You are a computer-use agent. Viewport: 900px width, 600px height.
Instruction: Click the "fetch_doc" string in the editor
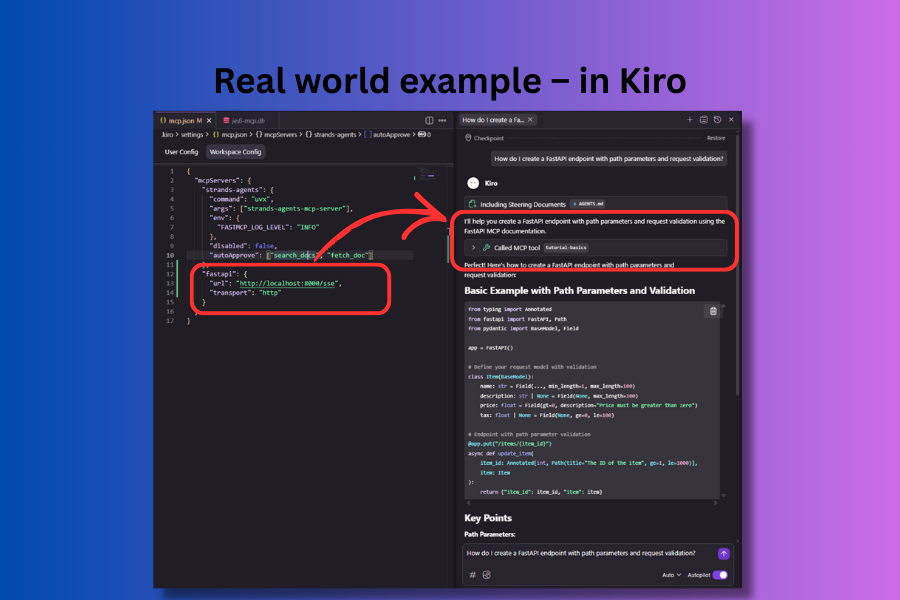348,256
